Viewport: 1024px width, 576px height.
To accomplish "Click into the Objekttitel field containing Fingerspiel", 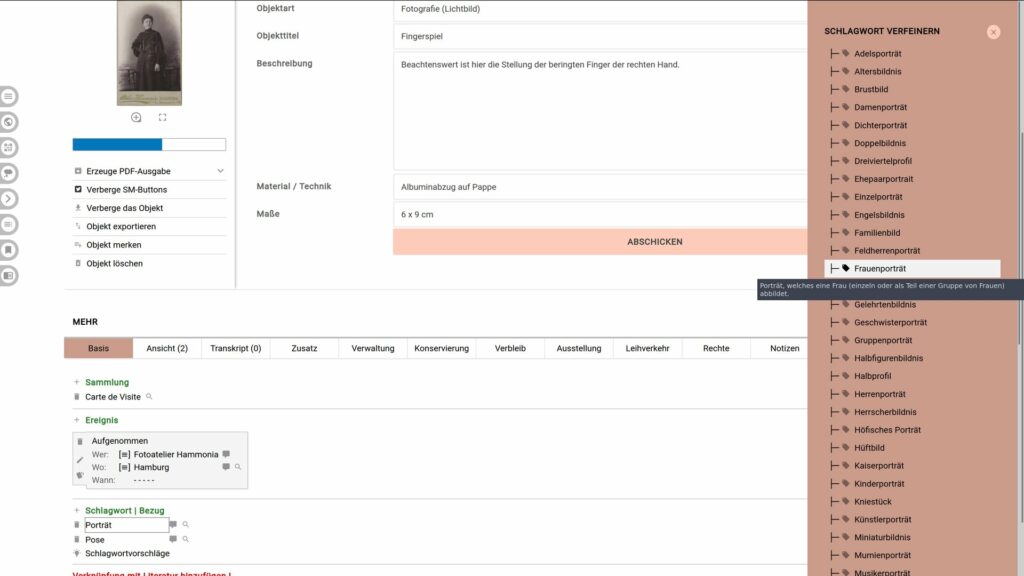I will click(x=600, y=37).
